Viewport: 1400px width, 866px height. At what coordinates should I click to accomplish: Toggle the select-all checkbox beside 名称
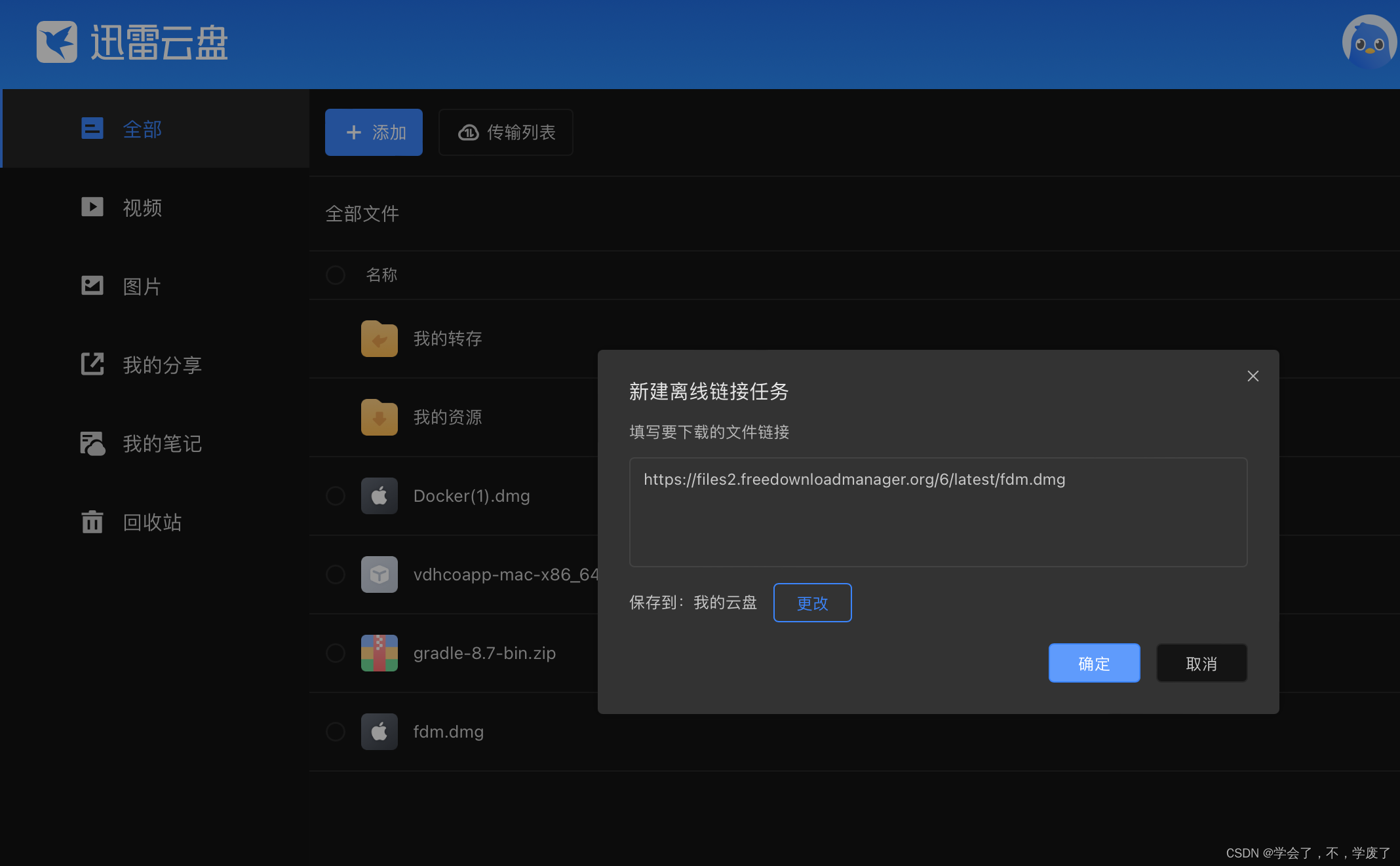pyautogui.click(x=336, y=275)
